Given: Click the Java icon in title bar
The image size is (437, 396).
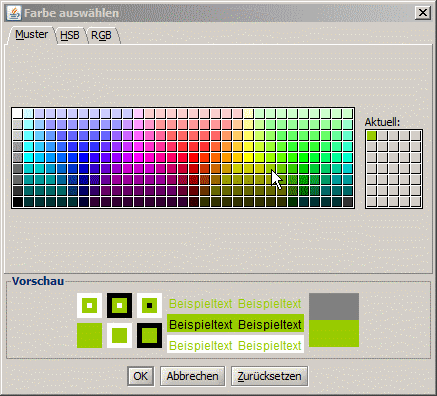Looking at the screenshot, I should coord(14,13).
